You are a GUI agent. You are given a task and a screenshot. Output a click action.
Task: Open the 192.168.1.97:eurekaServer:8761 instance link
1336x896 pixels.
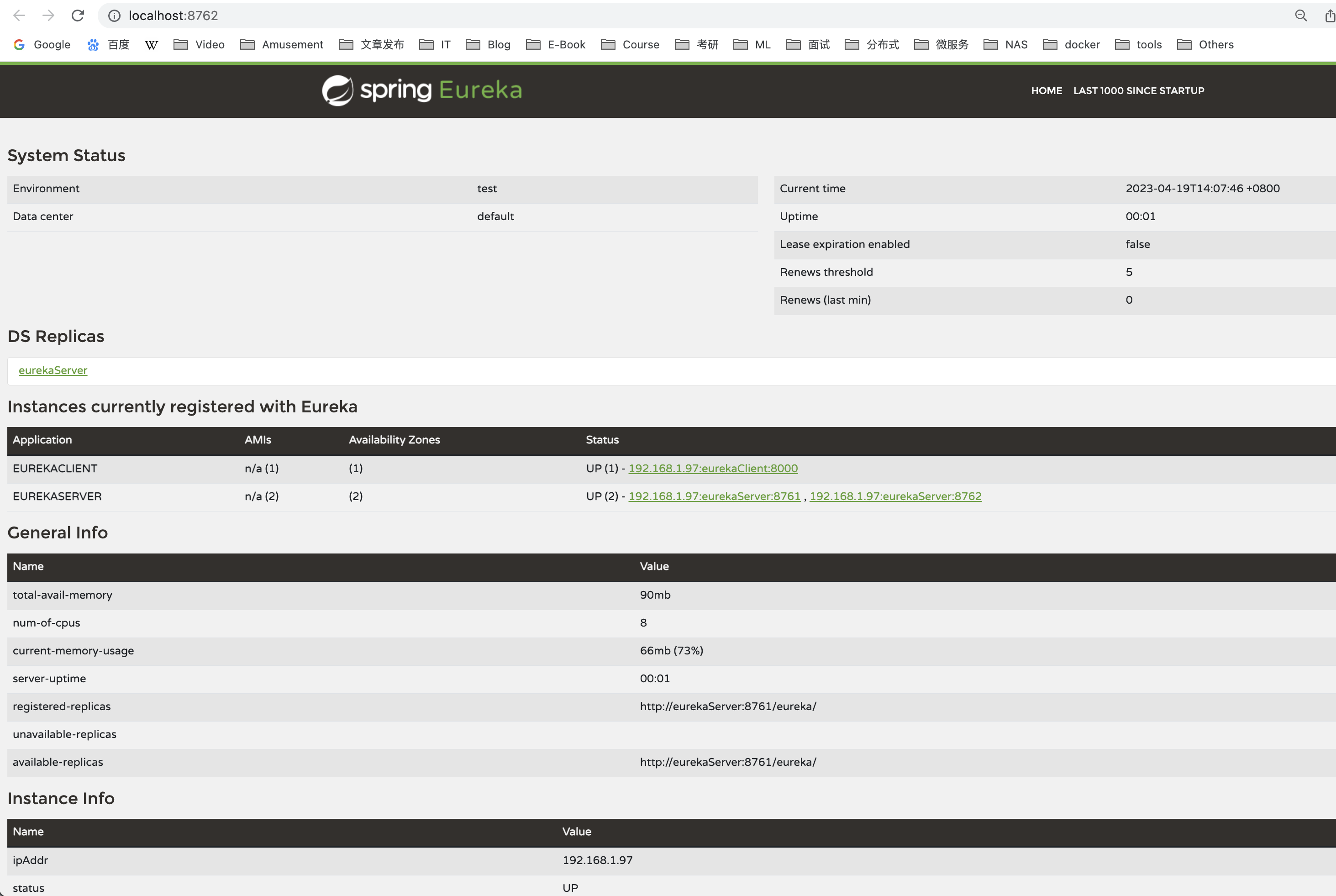click(x=714, y=496)
